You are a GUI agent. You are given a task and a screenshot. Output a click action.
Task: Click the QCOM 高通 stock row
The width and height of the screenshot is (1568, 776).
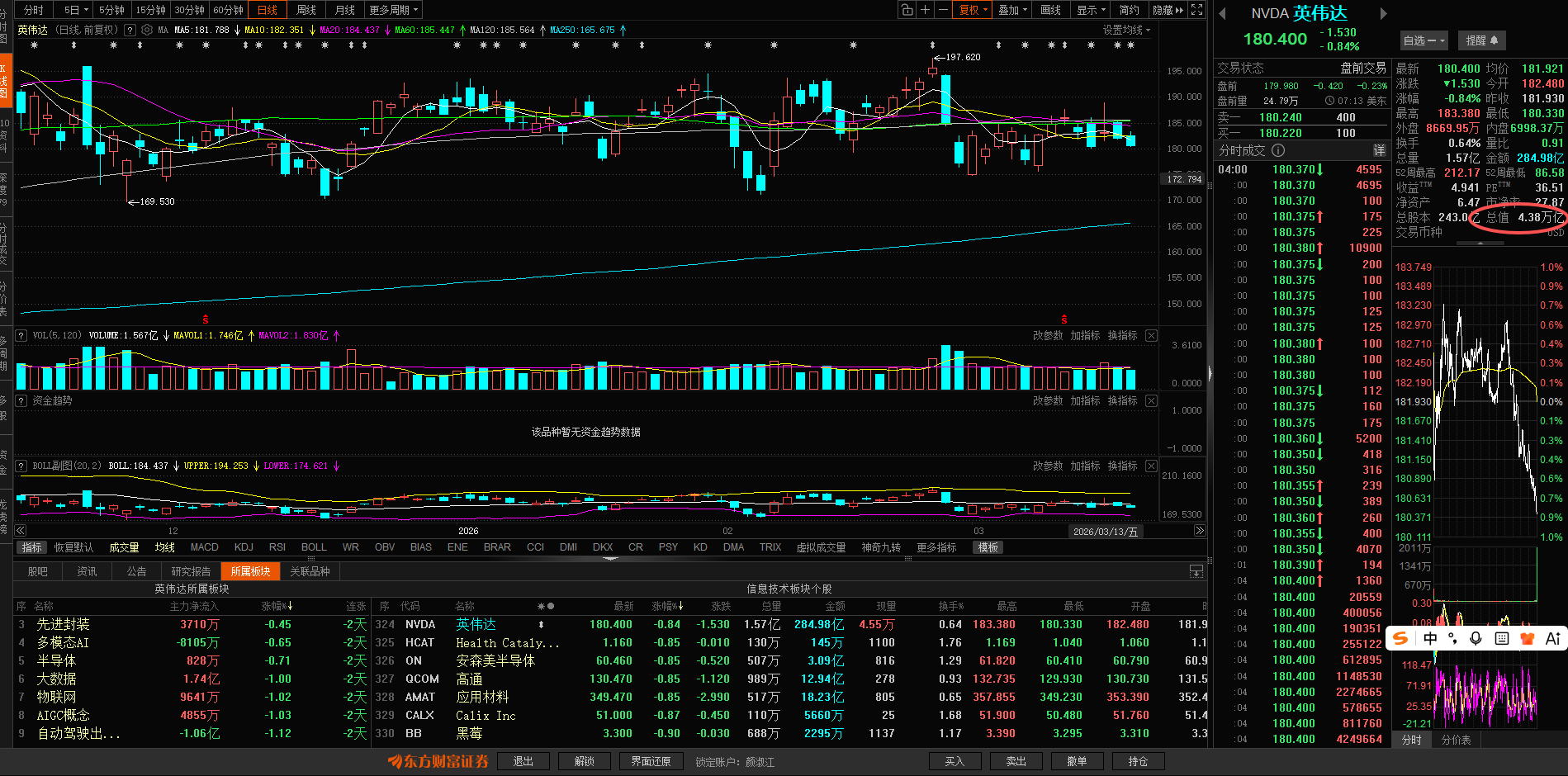point(789,679)
